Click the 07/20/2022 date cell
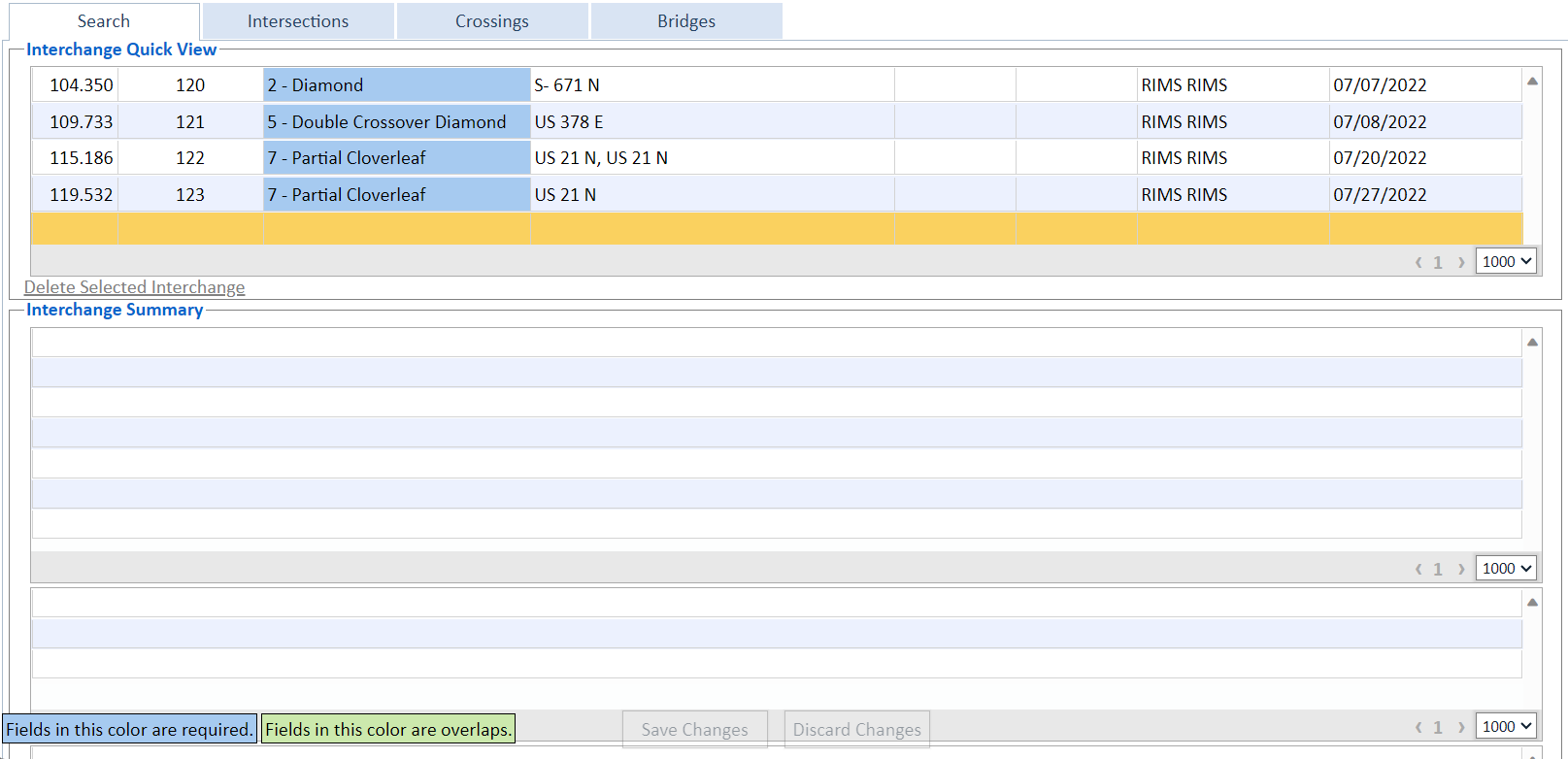 tap(1425, 157)
